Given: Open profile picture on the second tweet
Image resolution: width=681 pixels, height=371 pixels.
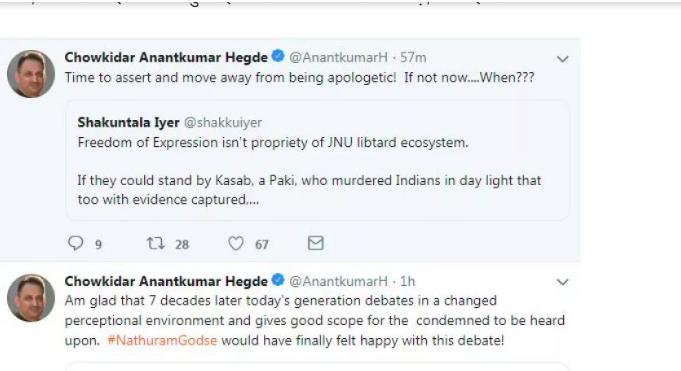Looking at the screenshot, I should pos(31,298).
